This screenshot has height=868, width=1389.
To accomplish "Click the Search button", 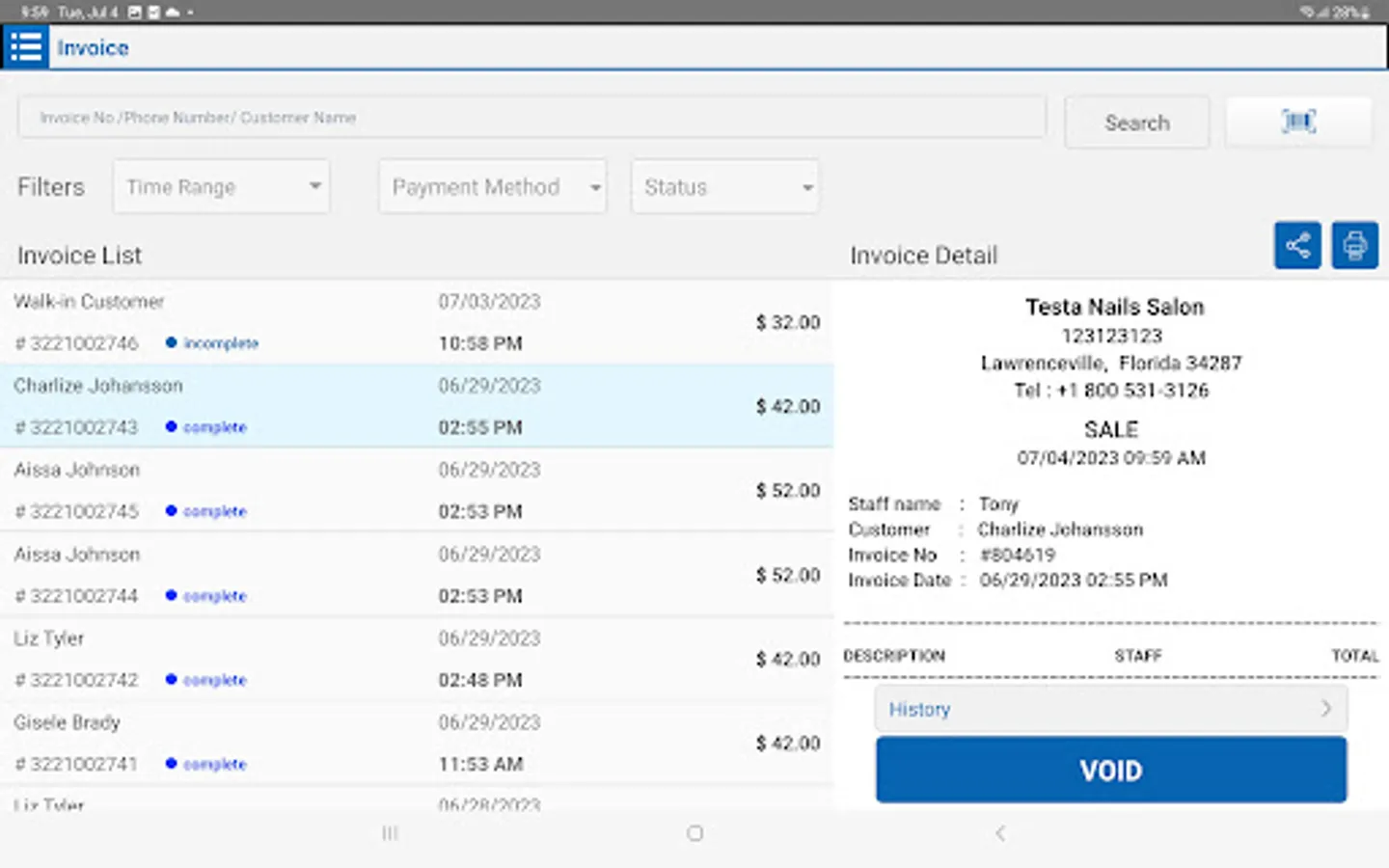I will click(x=1136, y=122).
